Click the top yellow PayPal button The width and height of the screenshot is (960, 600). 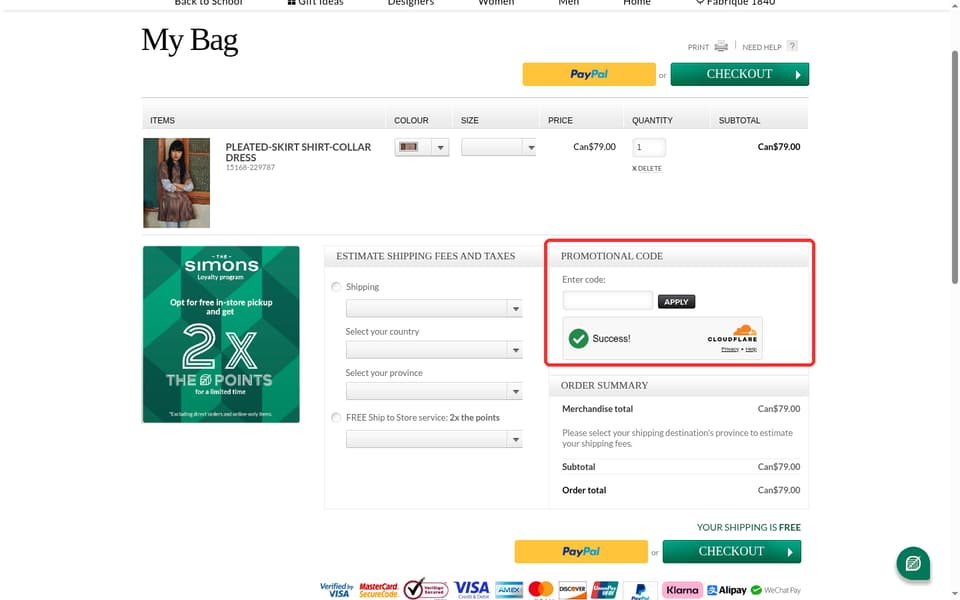pyautogui.click(x=589, y=74)
